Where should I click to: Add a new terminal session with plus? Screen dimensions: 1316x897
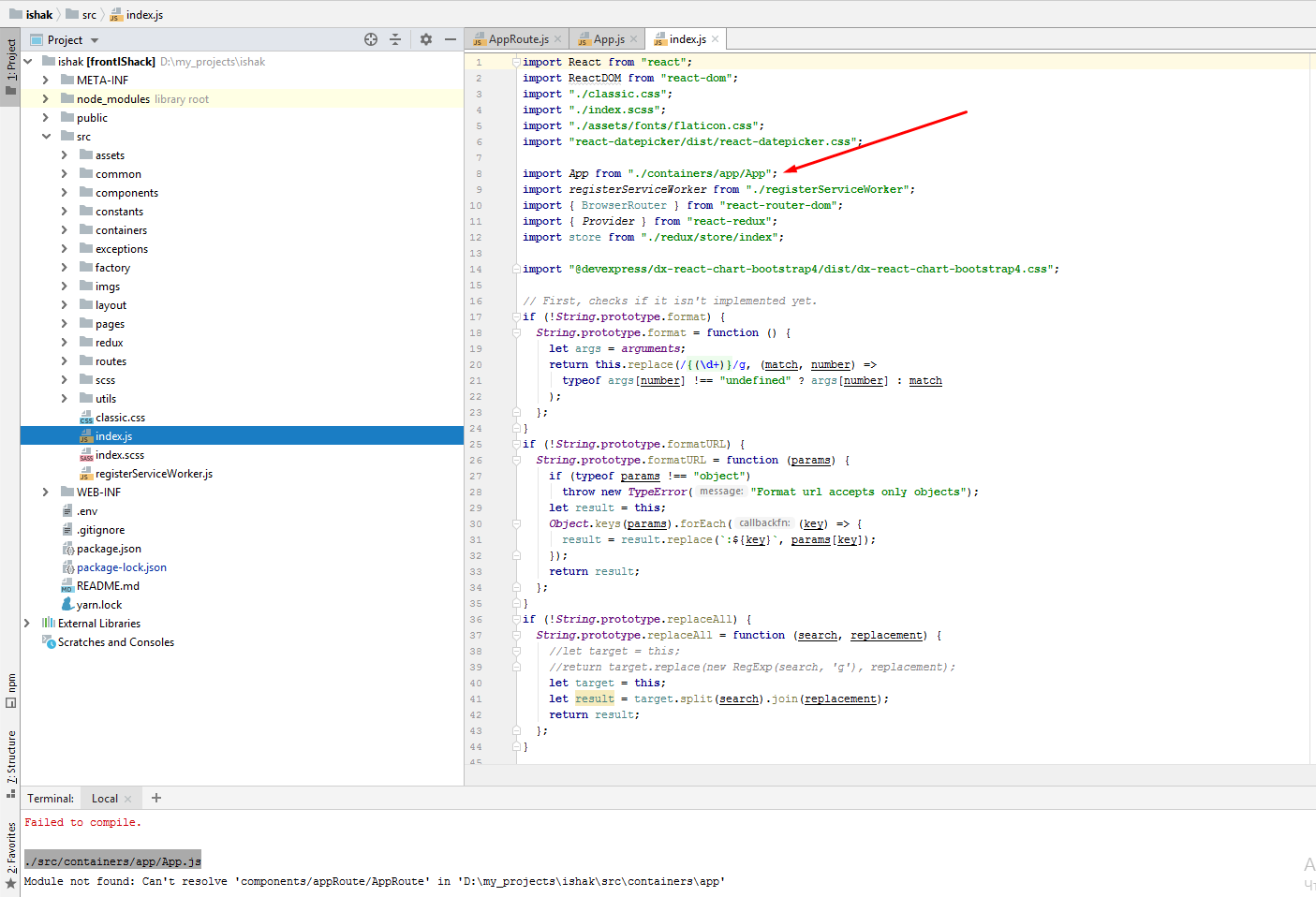(x=156, y=798)
